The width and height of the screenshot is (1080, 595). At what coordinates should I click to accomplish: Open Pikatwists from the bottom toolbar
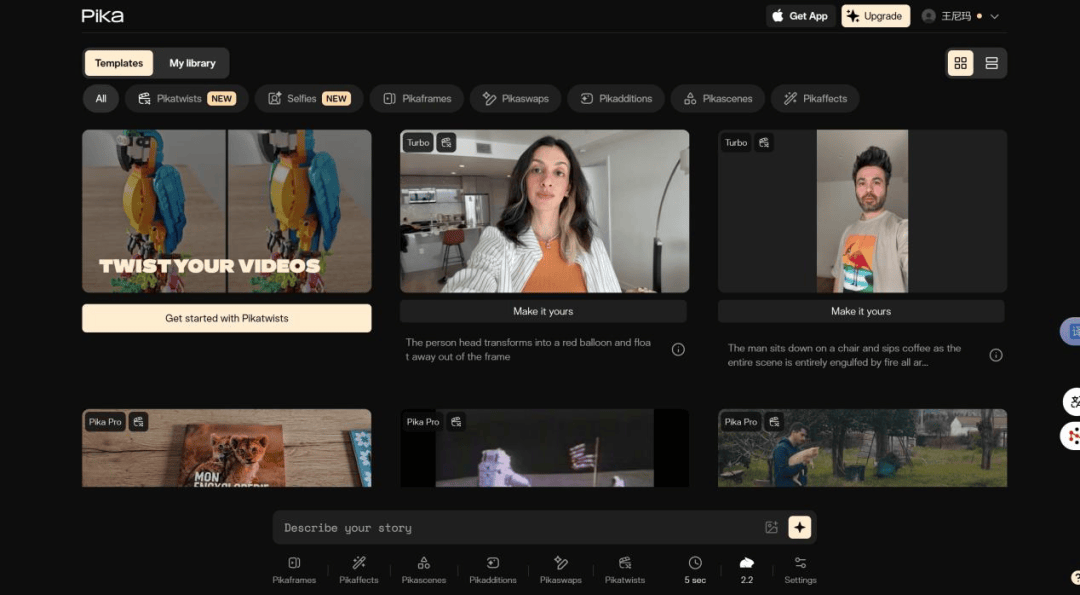625,570
